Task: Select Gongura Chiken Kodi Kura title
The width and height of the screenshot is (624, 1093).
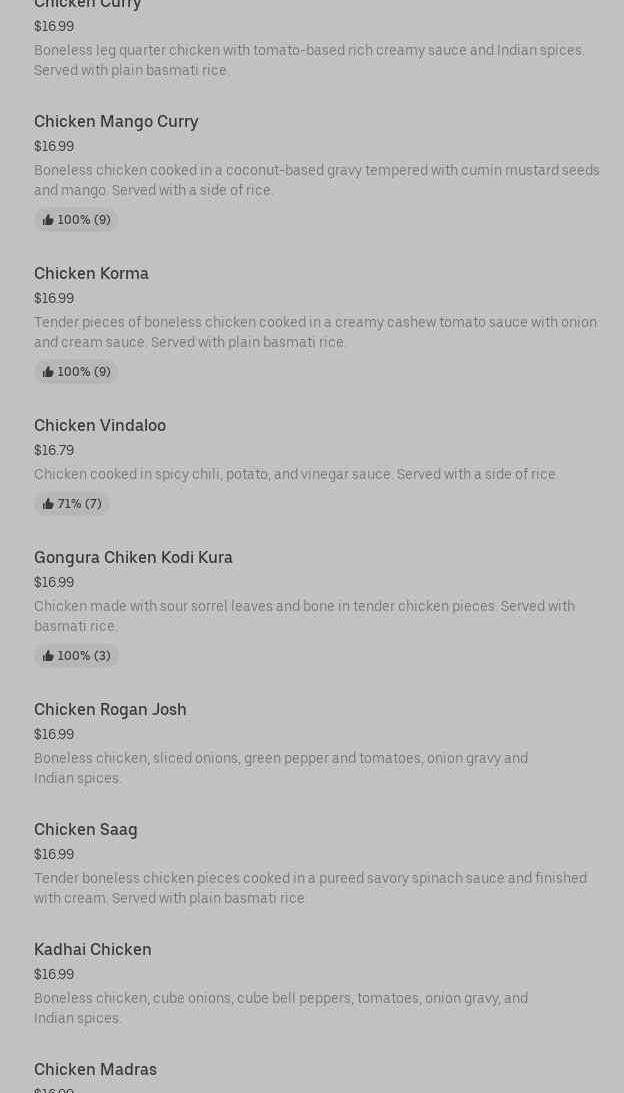Action: coord(133,558)
